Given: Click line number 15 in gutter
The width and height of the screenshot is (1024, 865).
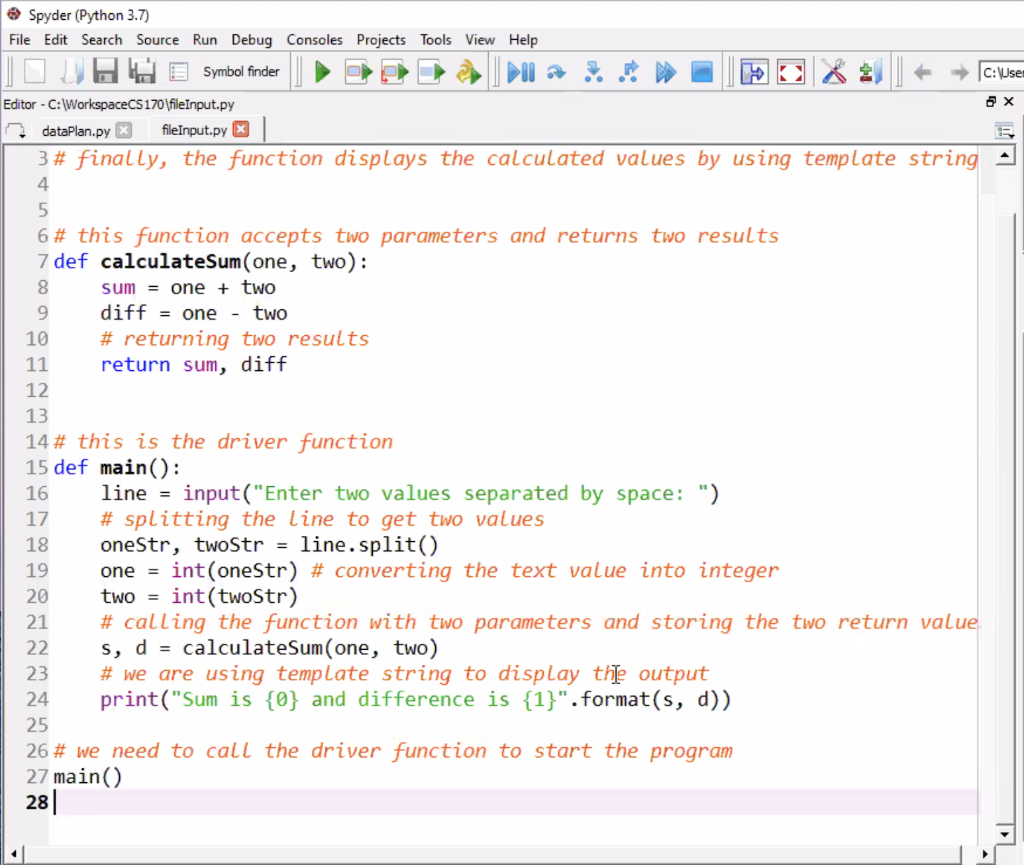Looking at the screenshot, I should 37,468.
